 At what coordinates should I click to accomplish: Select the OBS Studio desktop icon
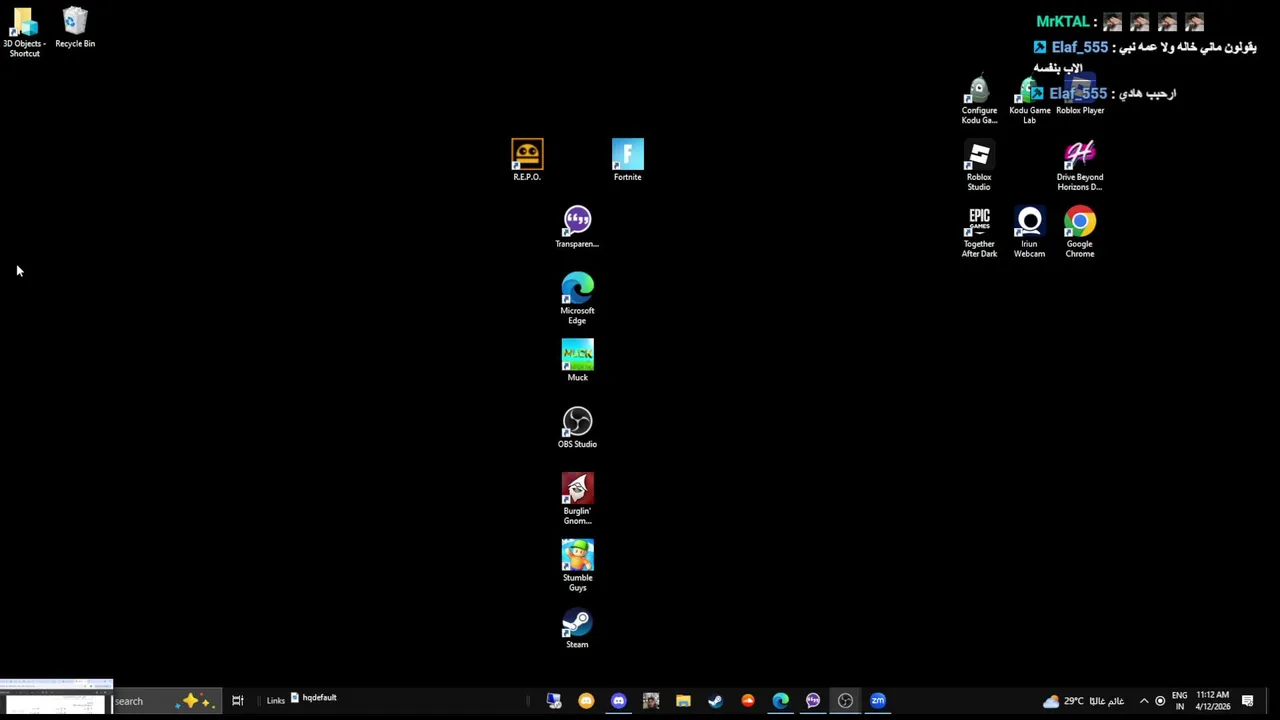[577, 428]
